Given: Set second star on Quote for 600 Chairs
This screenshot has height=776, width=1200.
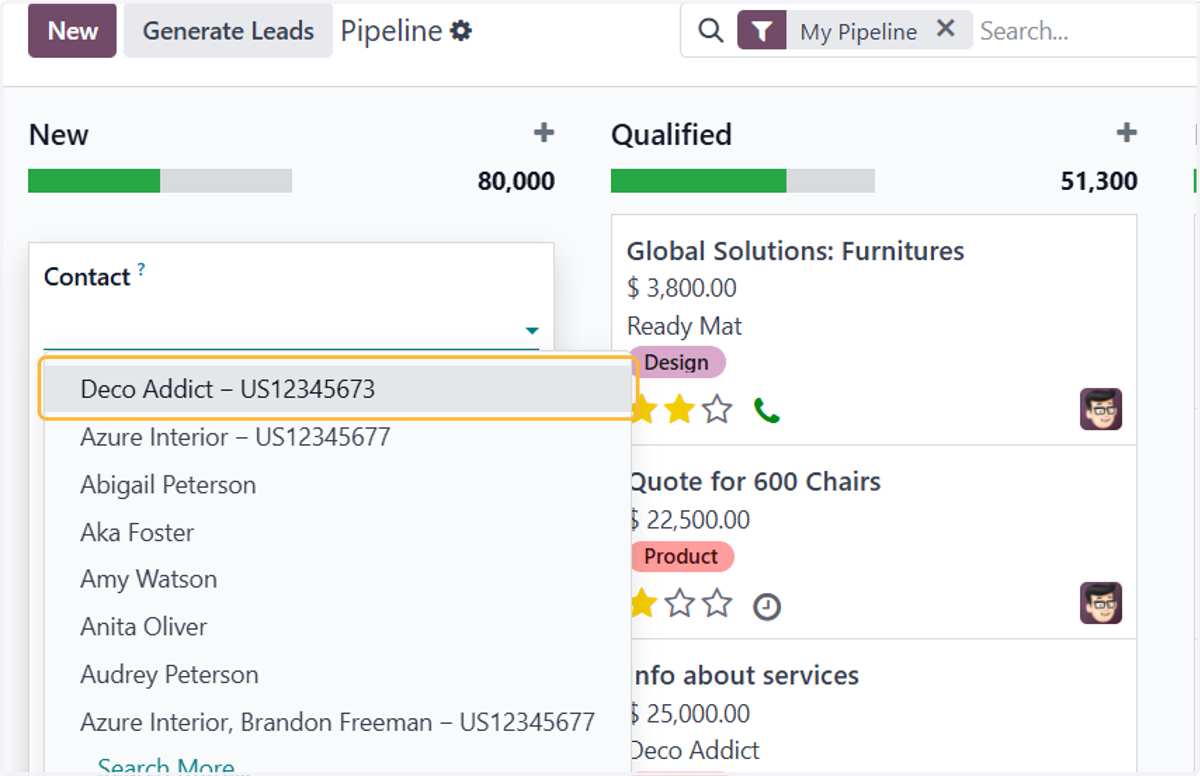Looking at the screenshot, I should tap(679, 604).
